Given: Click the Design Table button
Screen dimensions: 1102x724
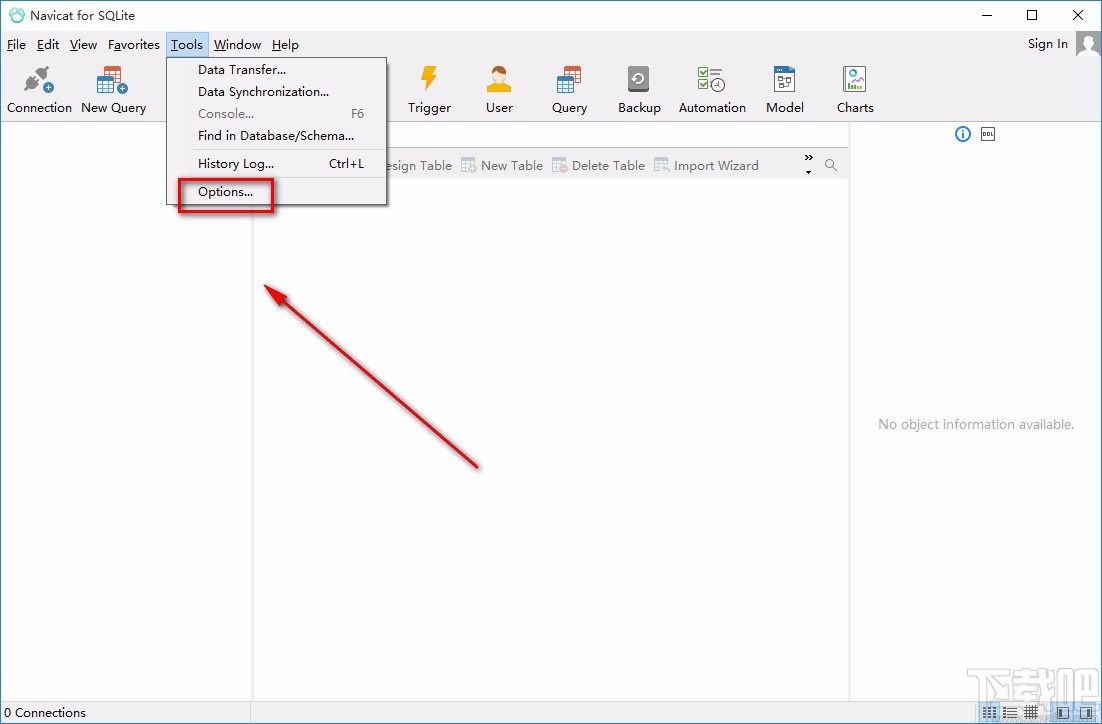Looking at the screenshot, I should tap(419, 165).
